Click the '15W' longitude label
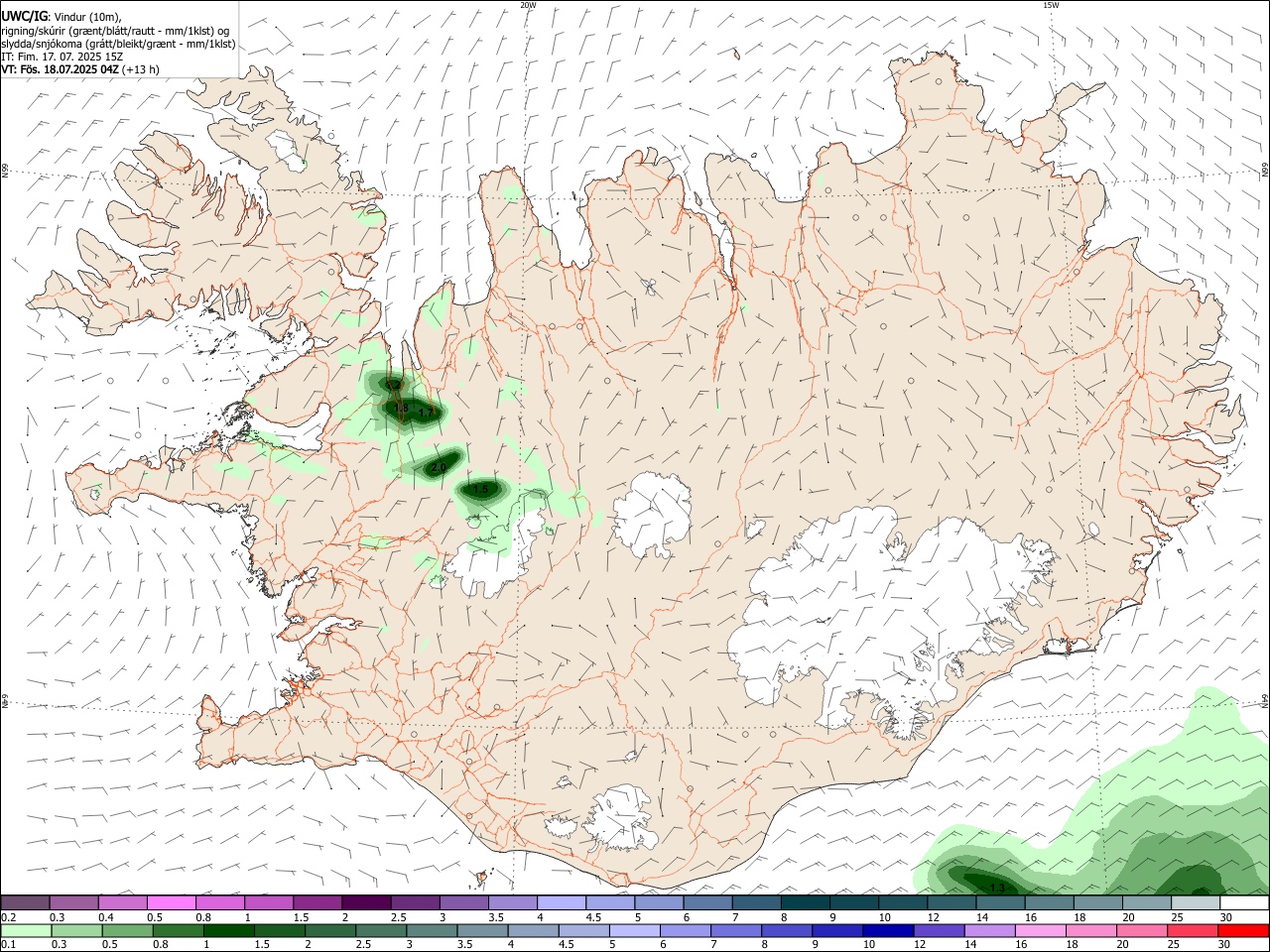The width and height of the screenshot is (1270, 952). 1051,5
